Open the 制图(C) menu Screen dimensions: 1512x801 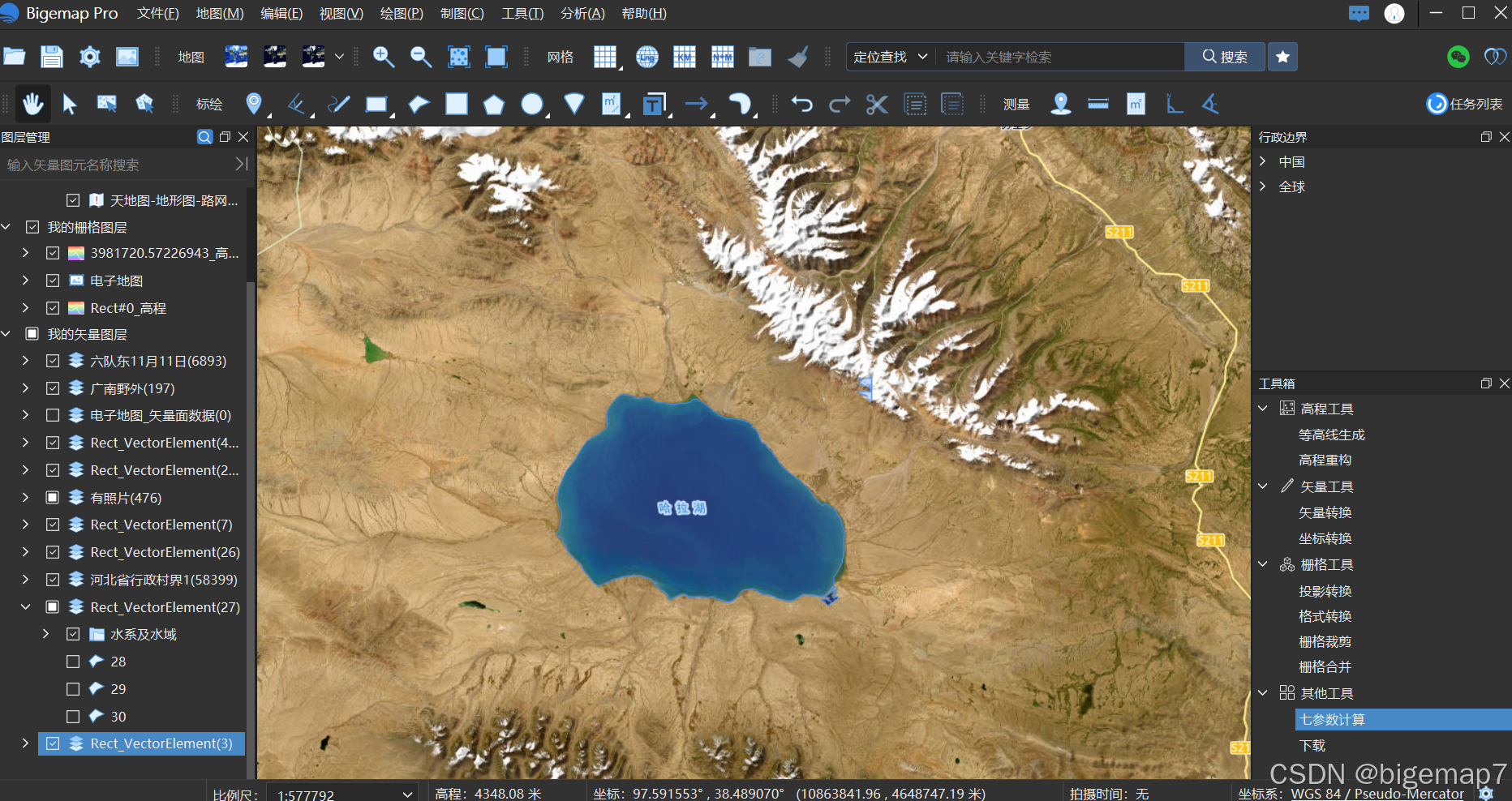pos(462,14)
